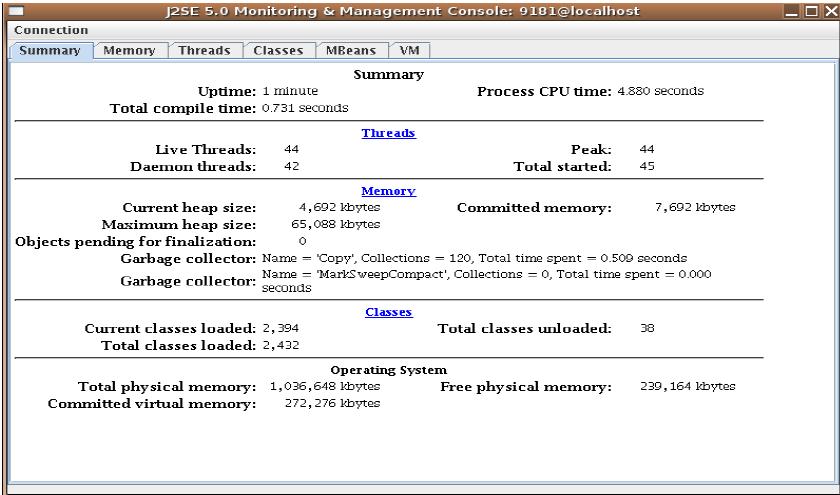Click the Operating System section heading
The height and width of the screenshot is (495, 840).
point(389,370)
